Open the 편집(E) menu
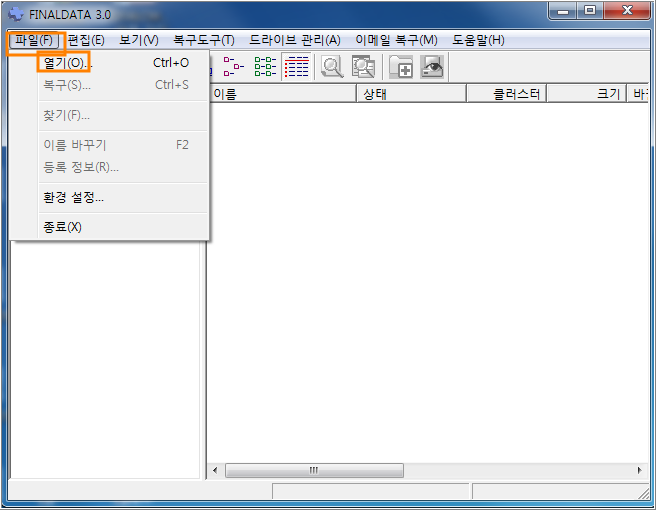 pyautogui.click(x=86, y=41)
